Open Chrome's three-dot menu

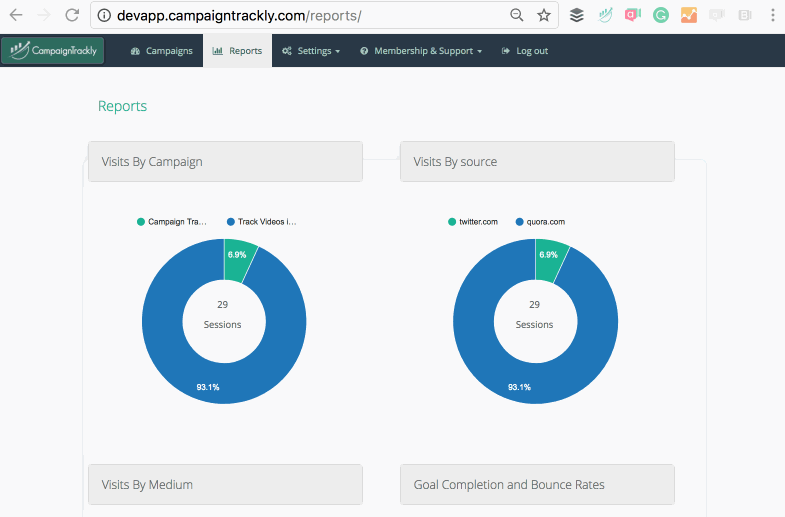[x=773, y=15]
